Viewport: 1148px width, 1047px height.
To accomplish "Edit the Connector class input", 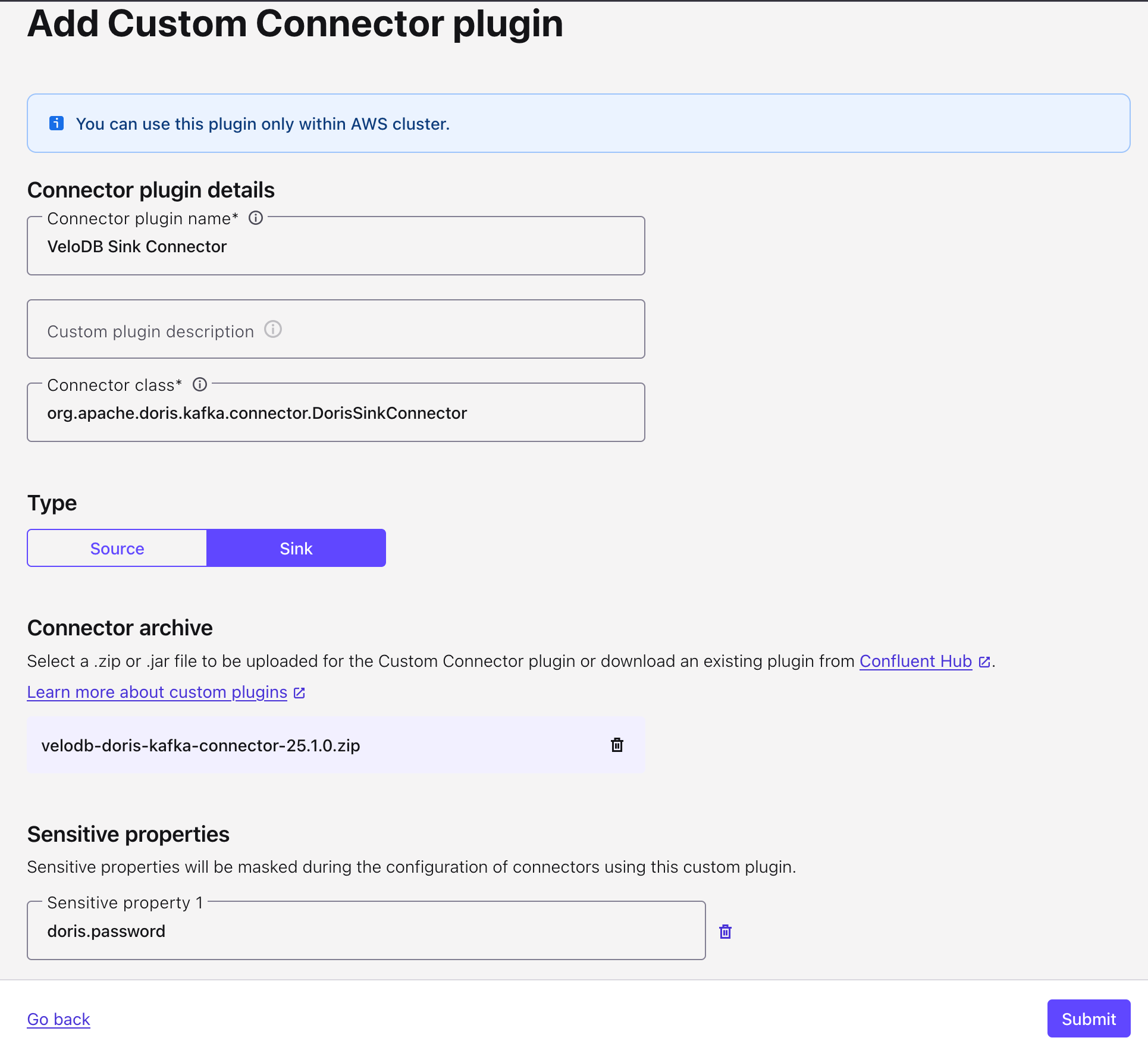I will click(x=335, y=413).
